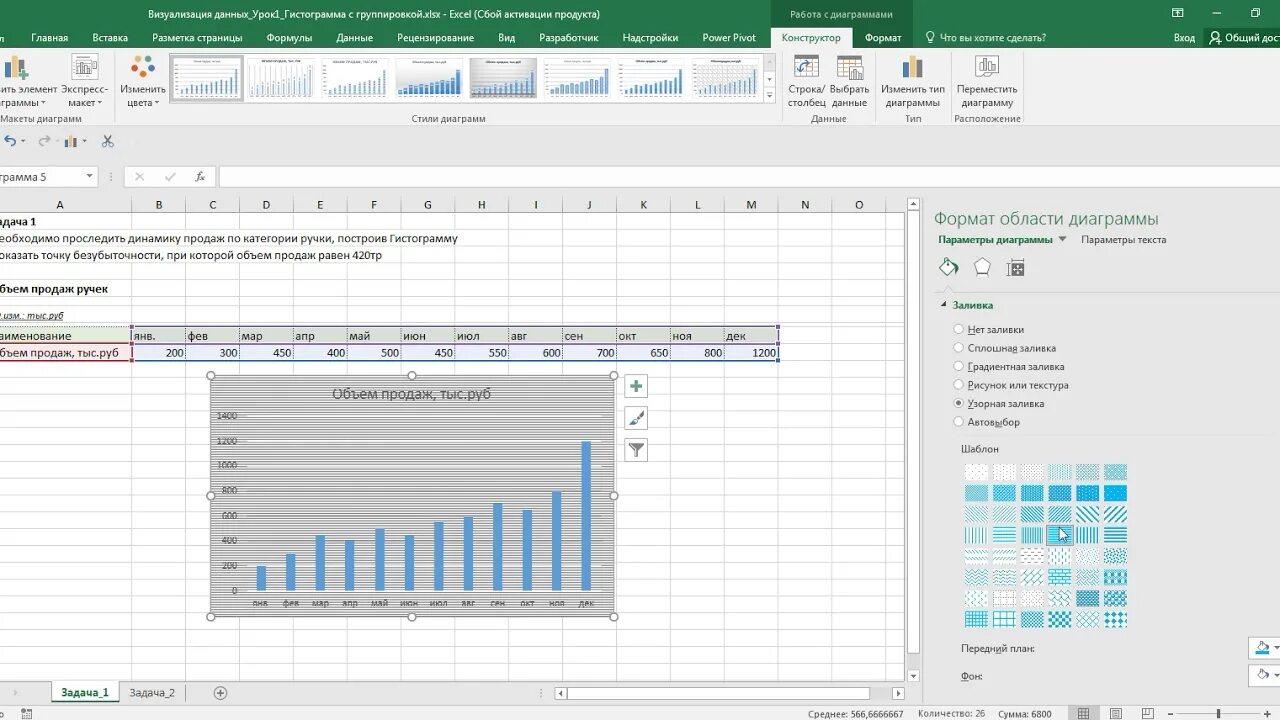This screenshot has height=720, width=1280.
Task: Click the Chart Elements plus button
Action: pyautogui.click(x=636, y=386)
